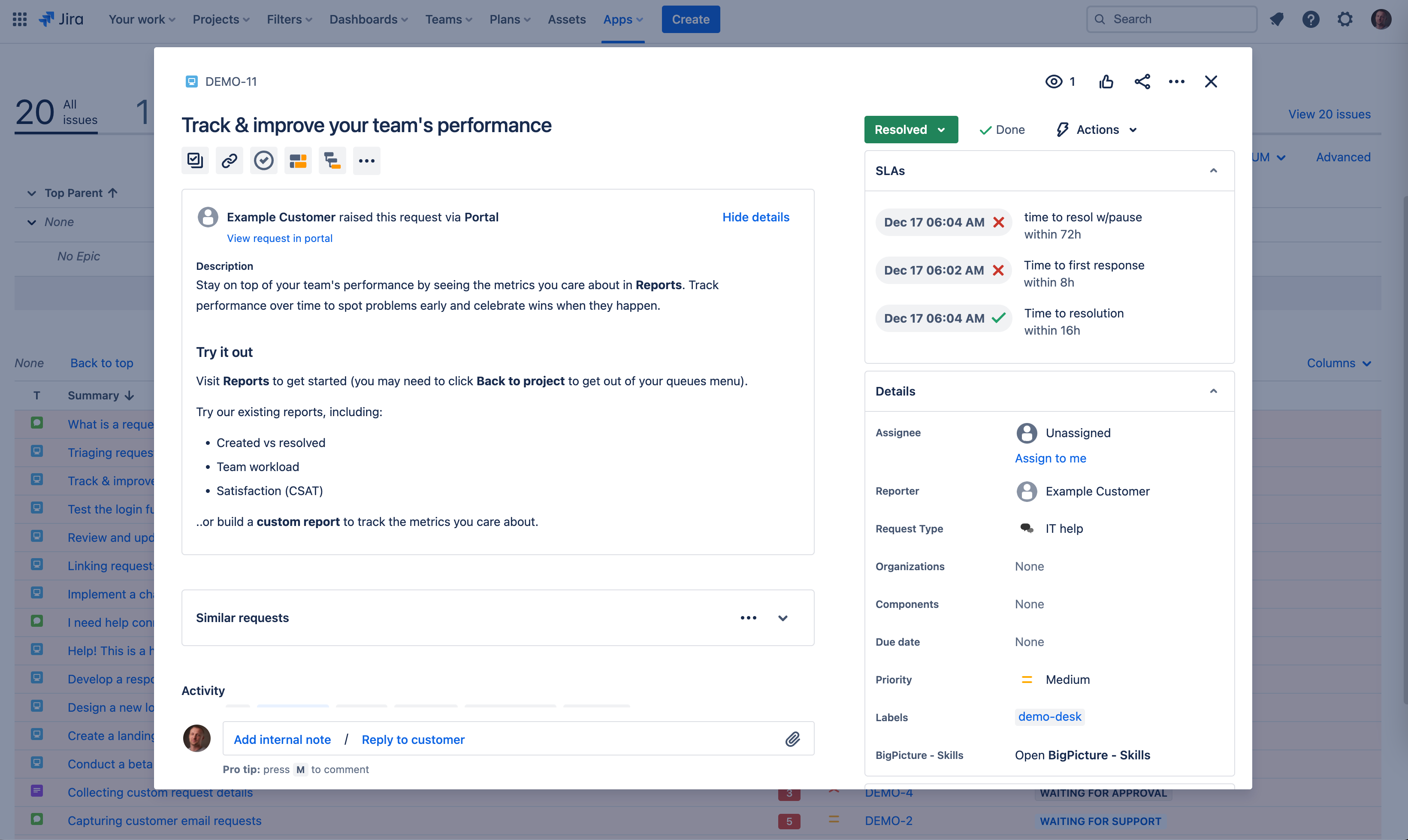This screenshot has width=1408, height=840.
Task: Click the Time to resolution SLA badge
Action: pyautogui.click(x=943, y=318)
